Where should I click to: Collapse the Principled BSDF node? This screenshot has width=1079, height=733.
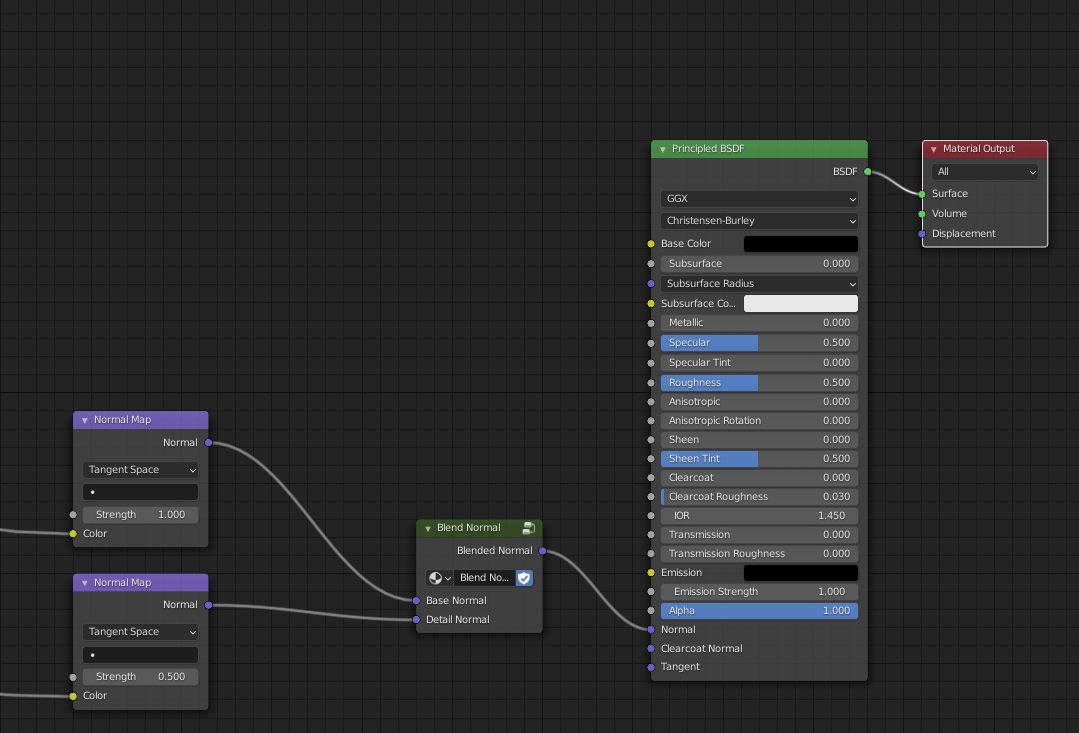point(663,149)
